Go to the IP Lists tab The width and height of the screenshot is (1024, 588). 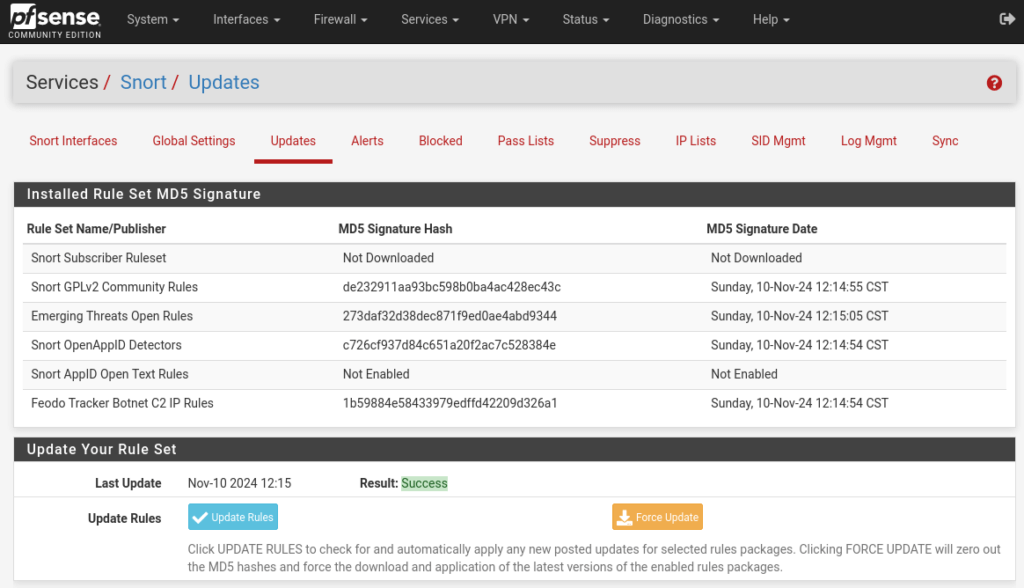coord(696,141)
